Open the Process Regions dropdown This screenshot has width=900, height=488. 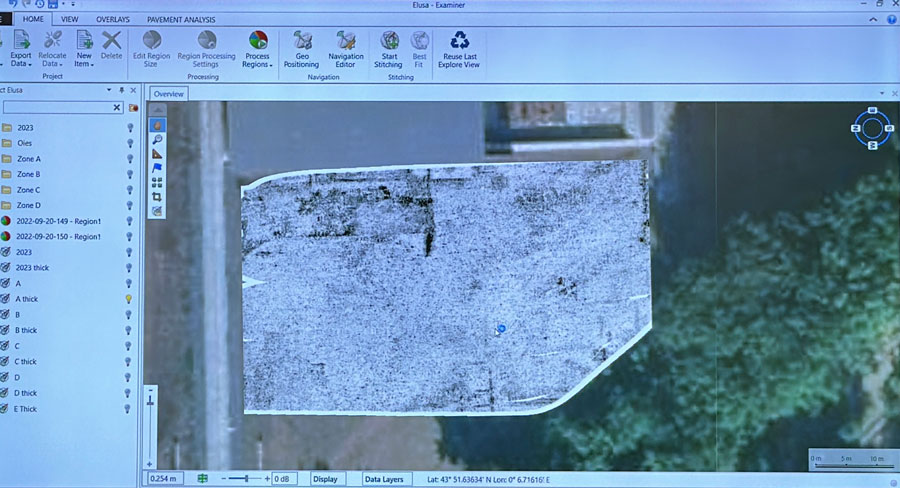[257, 64]
